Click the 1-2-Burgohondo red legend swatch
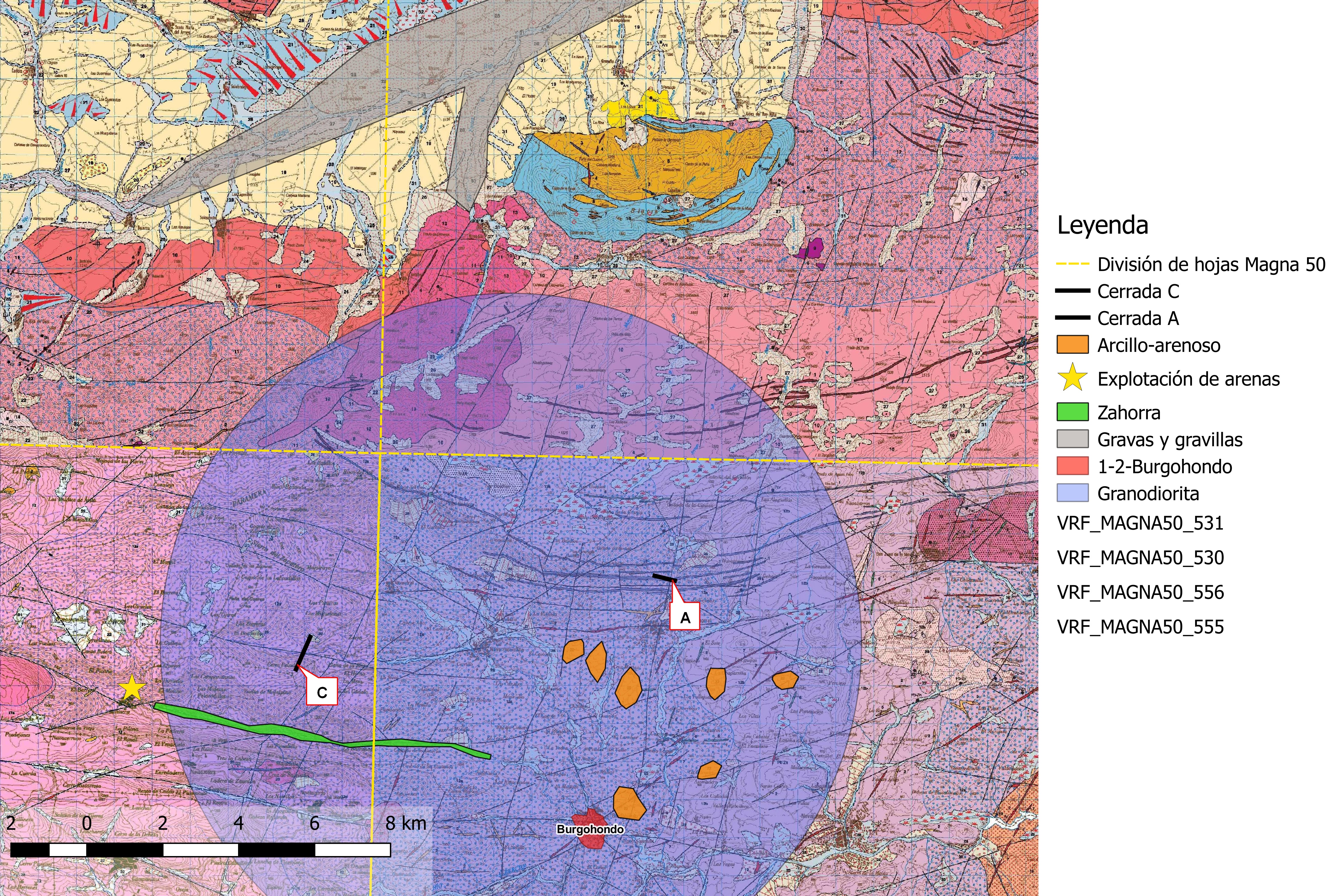Screen dimensions: 1335x896 1072,466
